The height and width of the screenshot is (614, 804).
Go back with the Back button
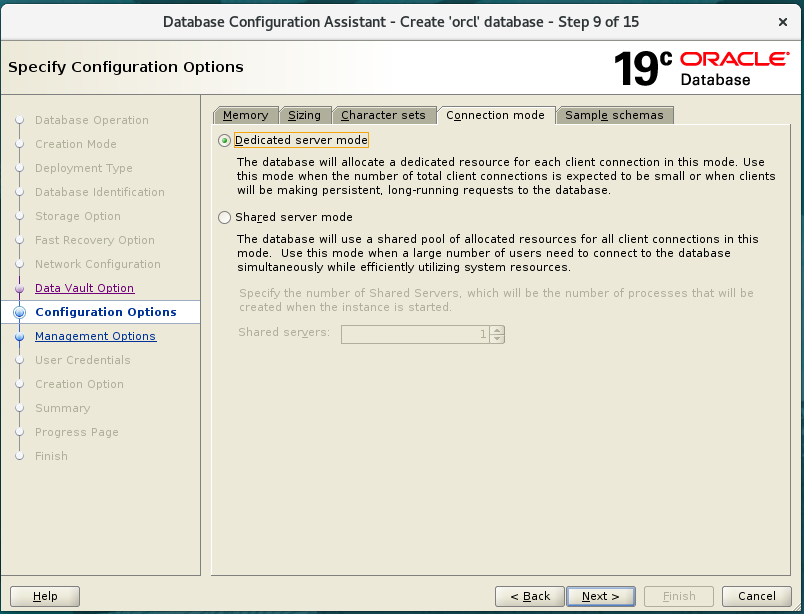tap(530, 596)
